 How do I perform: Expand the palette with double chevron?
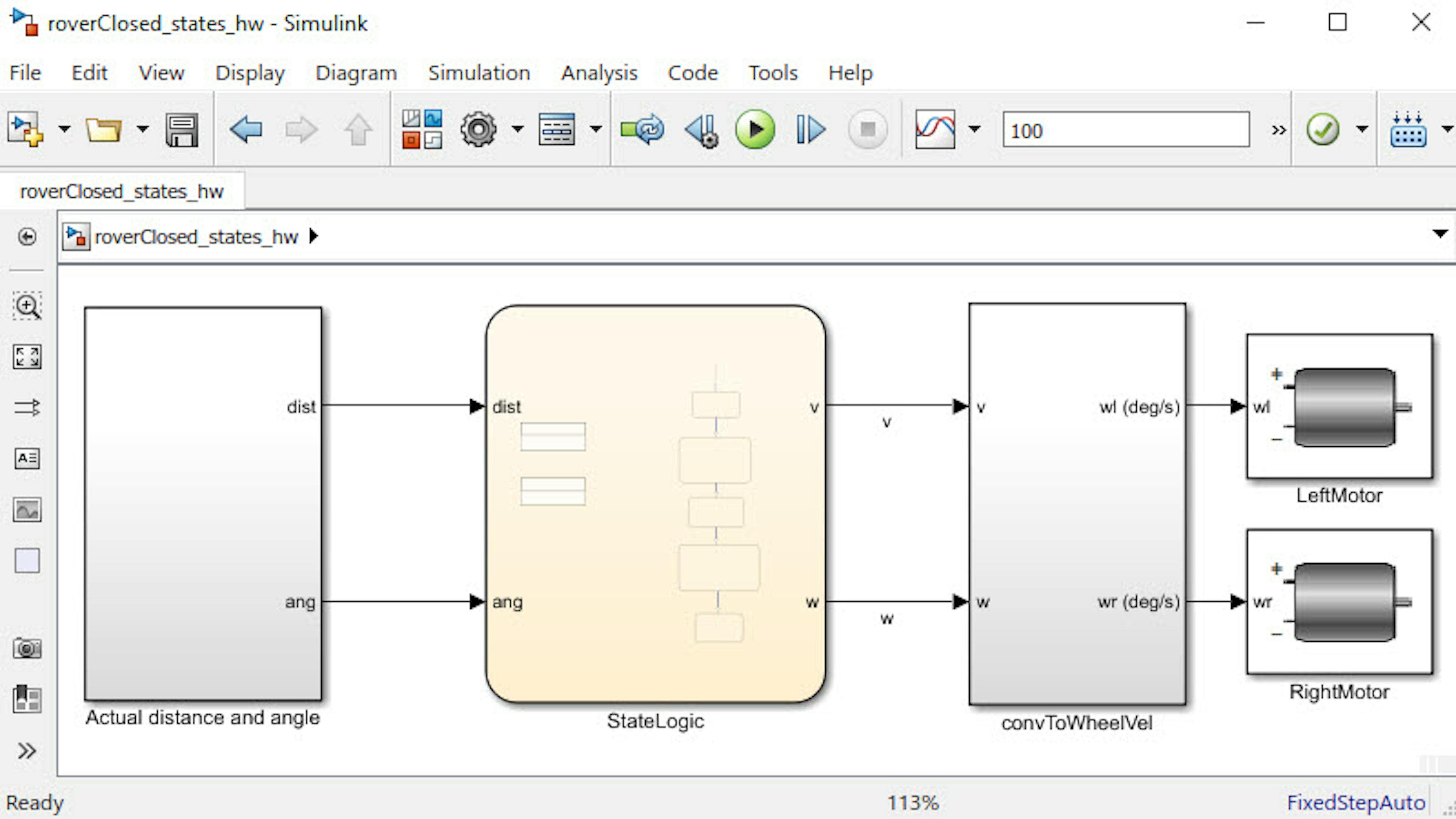click(x=27, y=751)
